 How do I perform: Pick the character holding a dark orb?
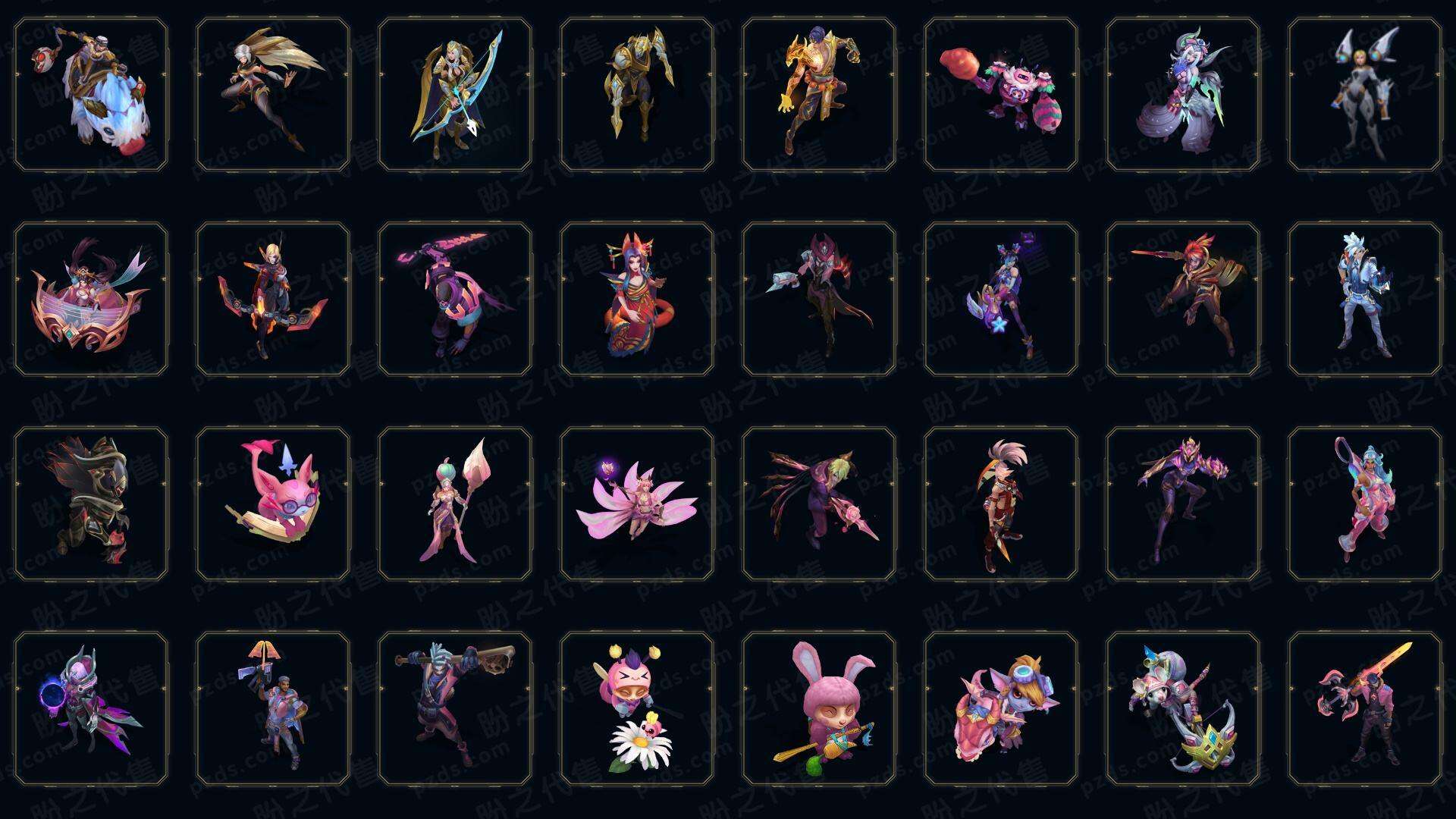[91, 709]
